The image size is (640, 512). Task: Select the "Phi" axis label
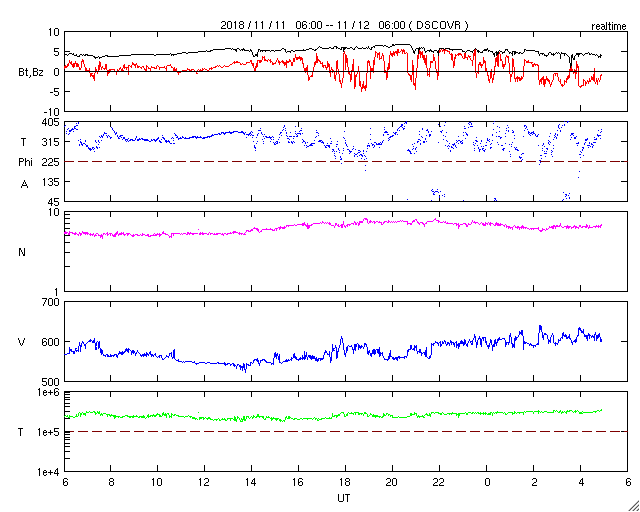coord(25,163)
